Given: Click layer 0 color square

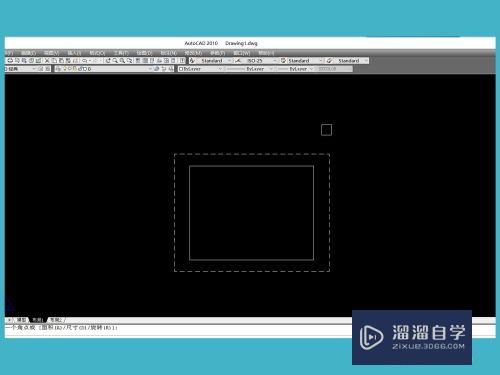Looking at the screenshot, I should click(x=85, y=69).
